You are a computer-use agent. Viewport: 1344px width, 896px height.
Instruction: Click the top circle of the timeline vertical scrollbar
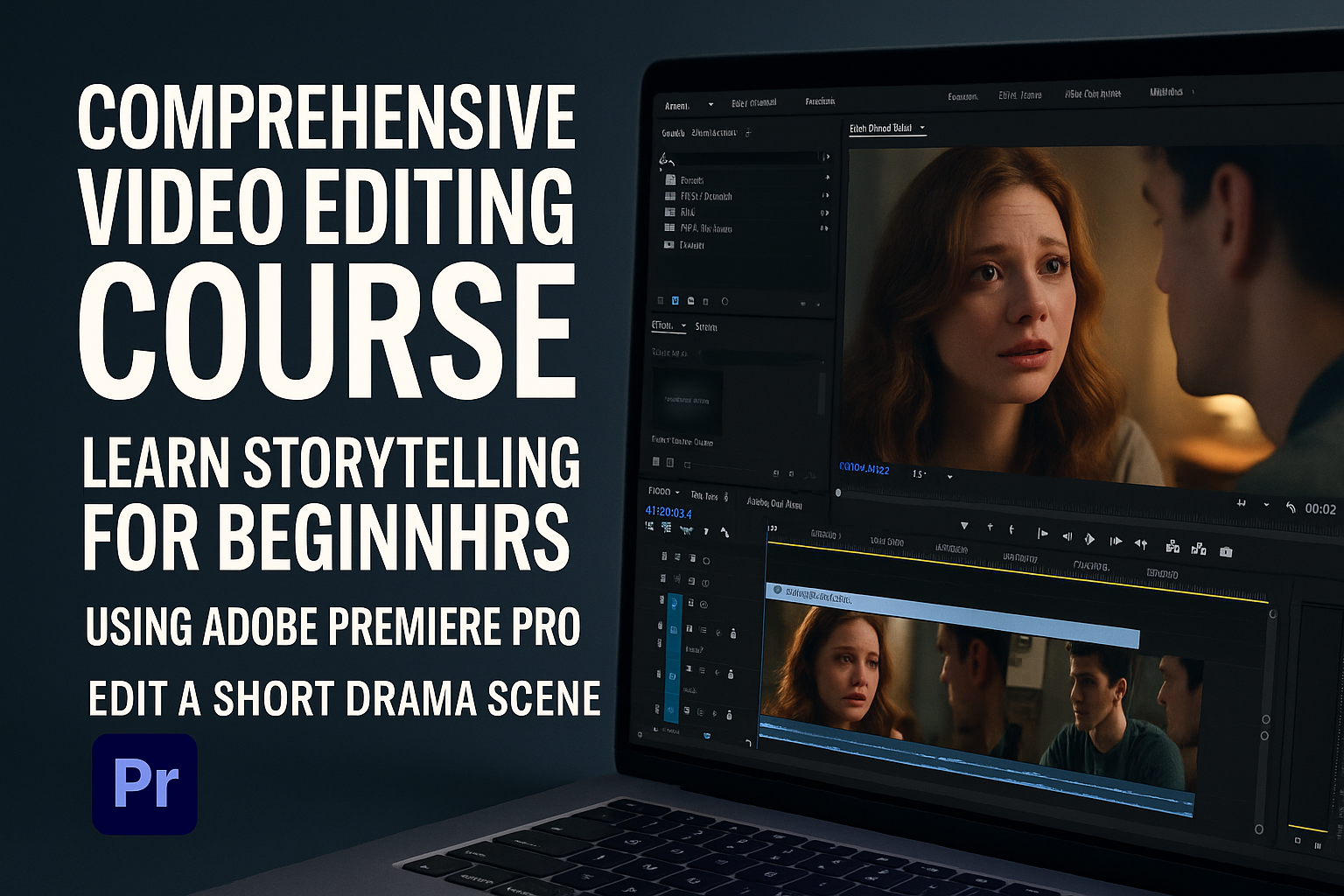pyautogui.click(x=1273, y=614)
